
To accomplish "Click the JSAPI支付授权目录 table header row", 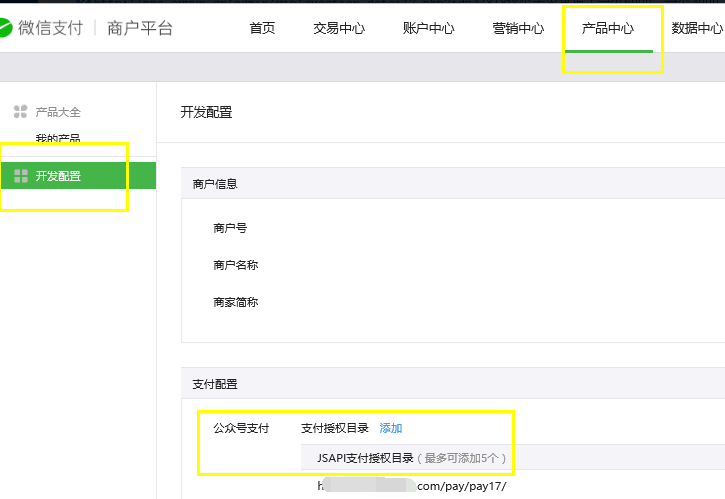I will (412, 458).
